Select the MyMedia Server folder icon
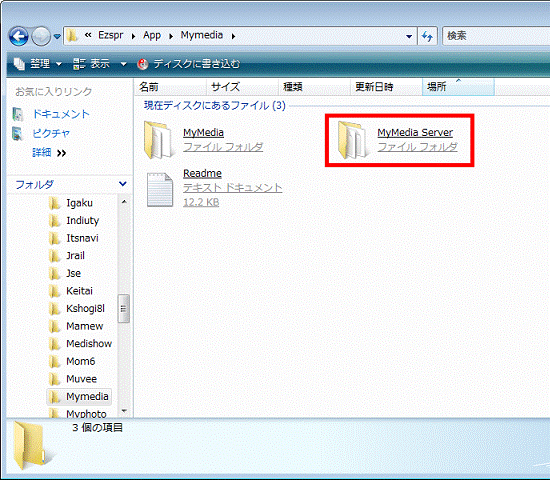Viewport: 550px width, 480px height. (353, 140)
